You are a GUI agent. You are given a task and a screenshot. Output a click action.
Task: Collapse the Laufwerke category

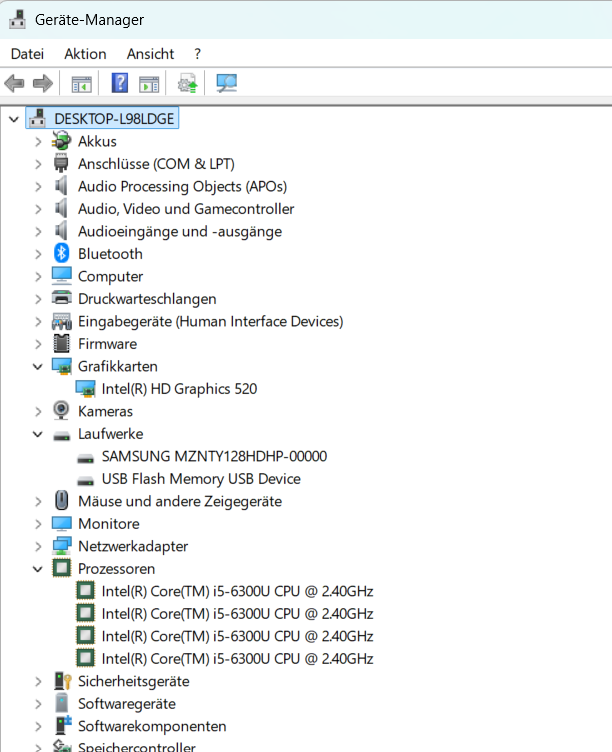(37, 434)
